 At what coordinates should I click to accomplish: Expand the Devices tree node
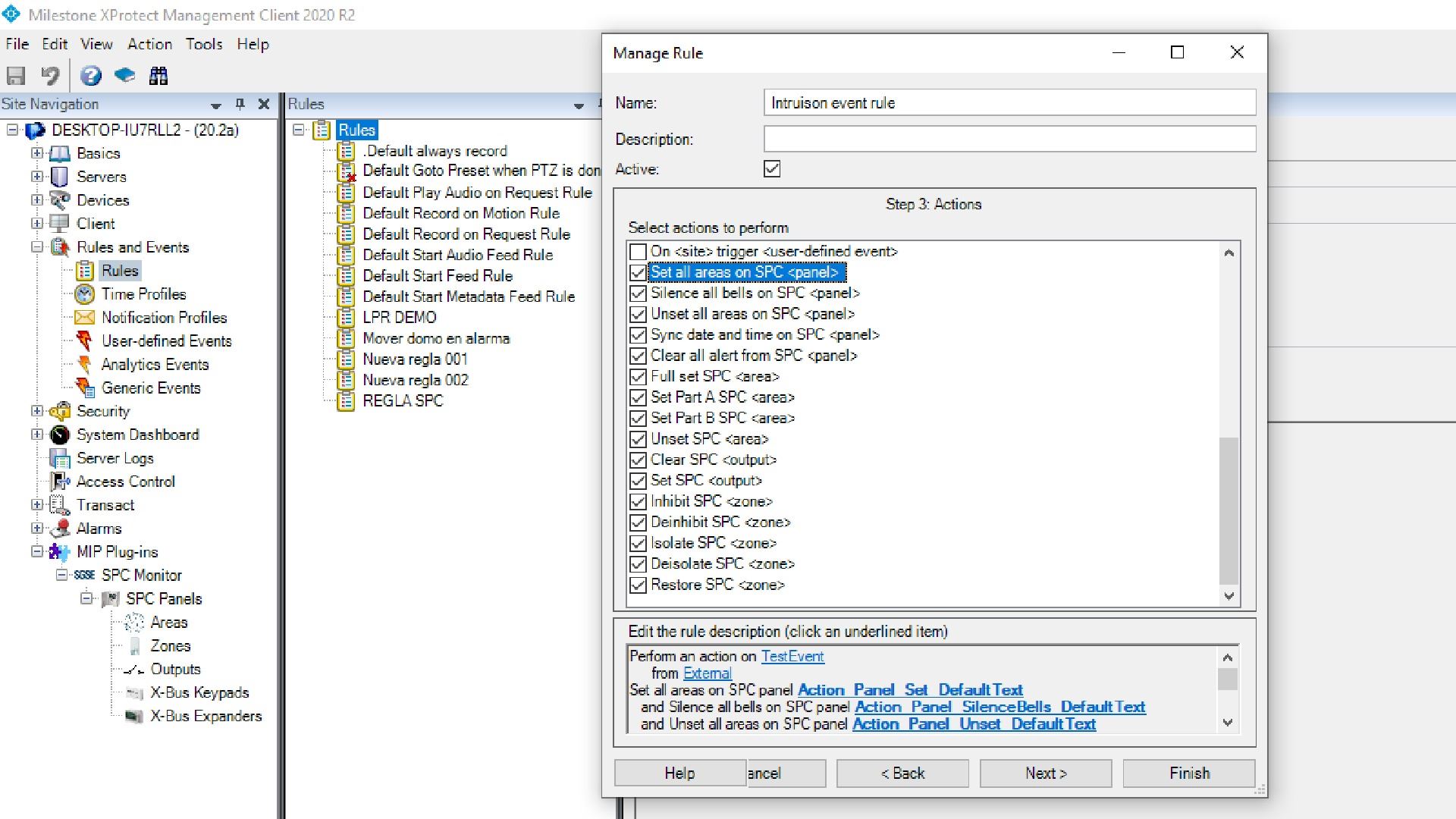coord(36,200)
